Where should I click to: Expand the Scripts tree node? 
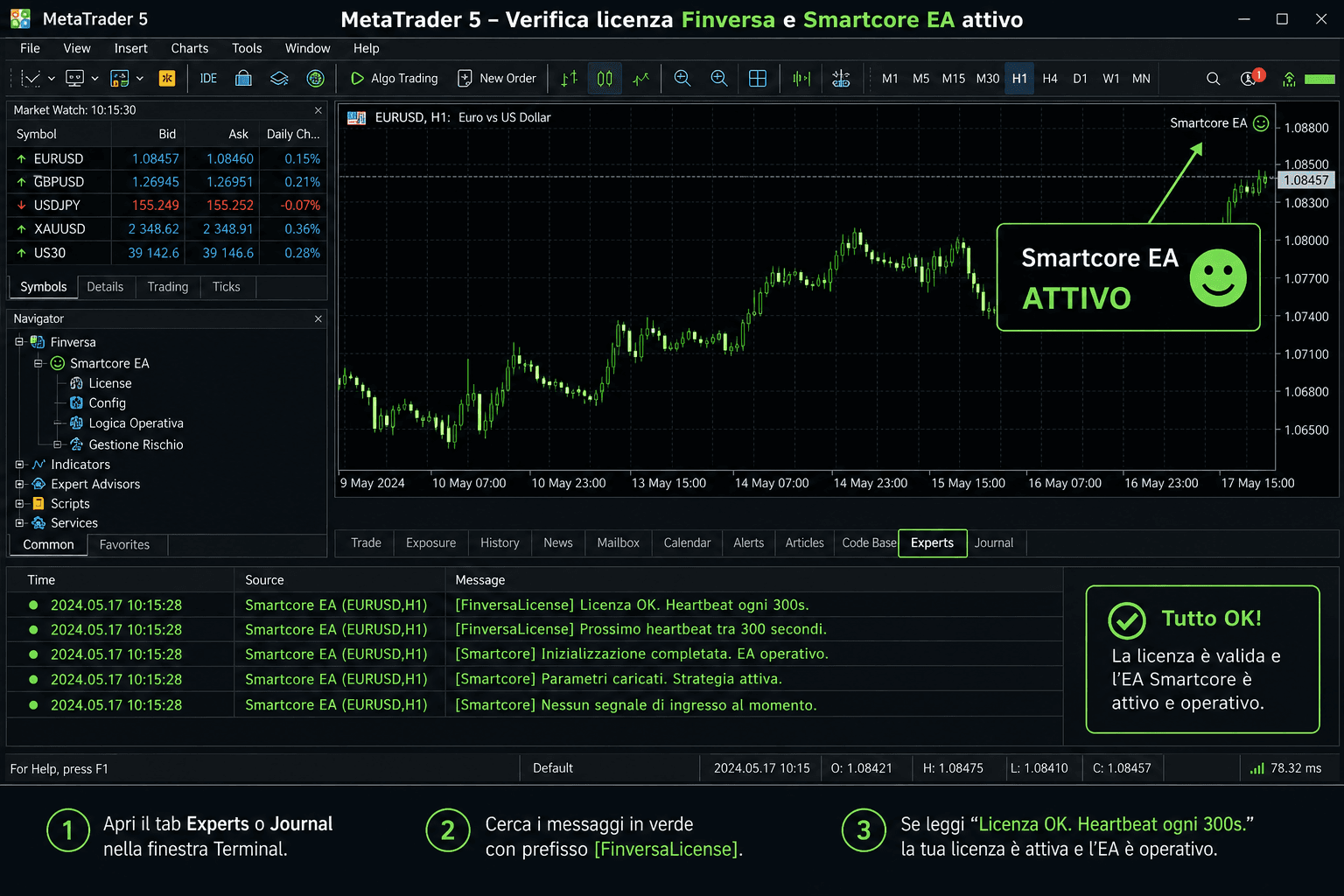click(x=19, y=504)
